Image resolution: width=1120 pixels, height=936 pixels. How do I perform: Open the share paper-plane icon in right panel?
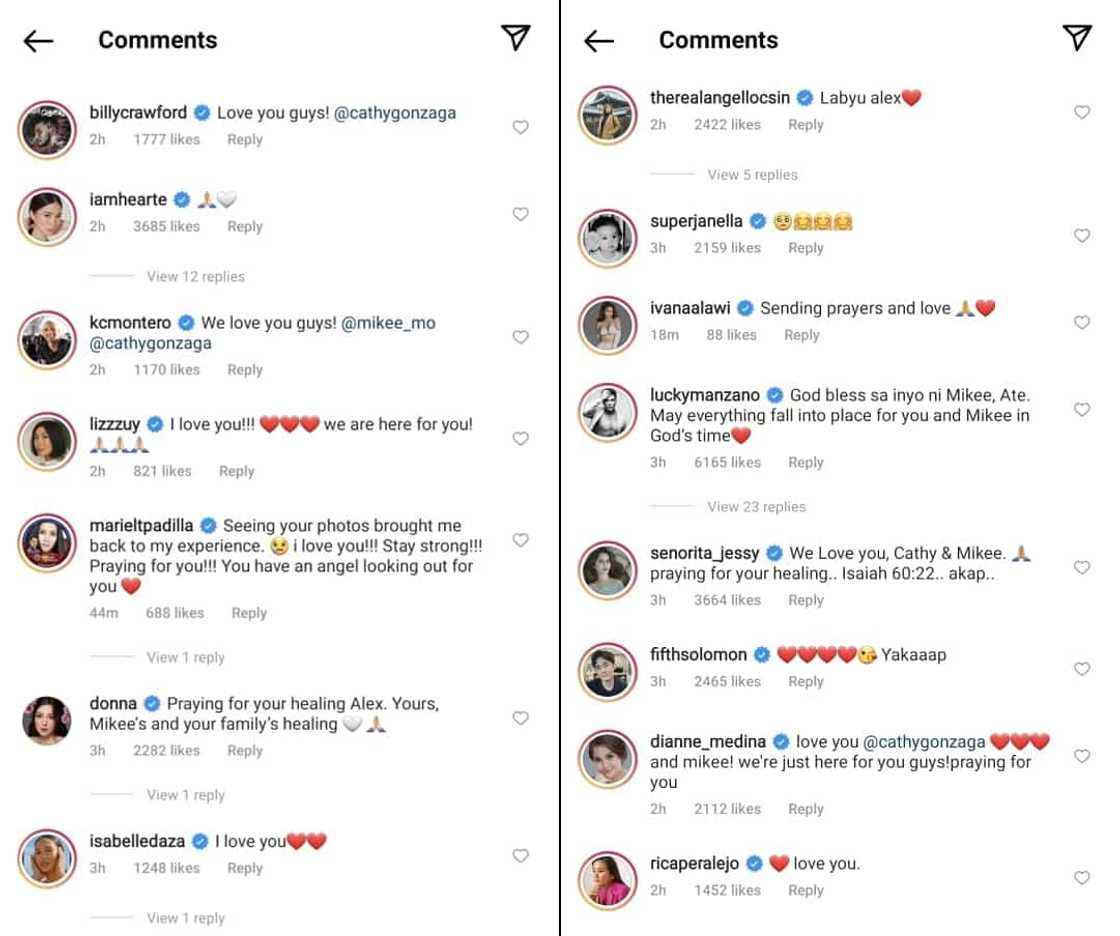tap(1076, 38)
